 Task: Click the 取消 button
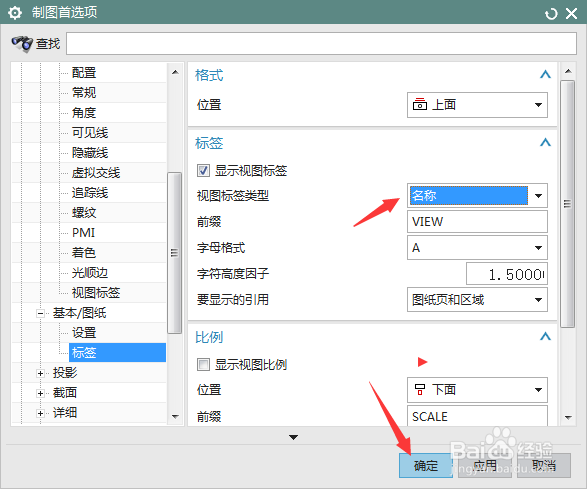click(544, 465)
